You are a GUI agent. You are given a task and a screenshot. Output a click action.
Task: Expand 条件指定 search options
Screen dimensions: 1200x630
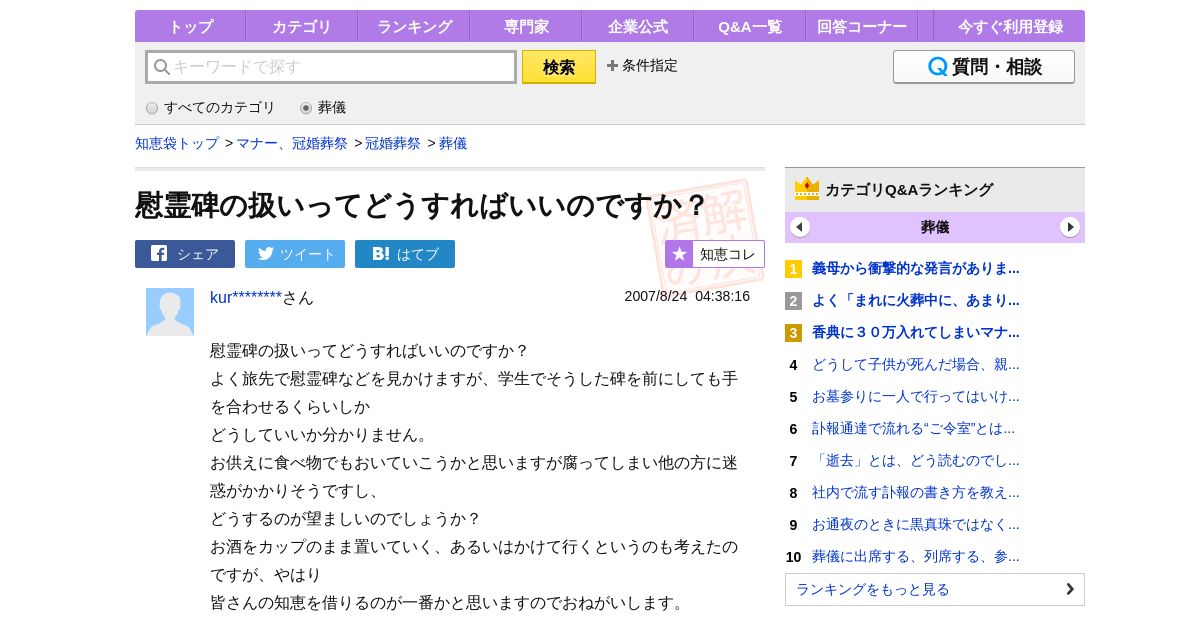[x=642, y=66]
